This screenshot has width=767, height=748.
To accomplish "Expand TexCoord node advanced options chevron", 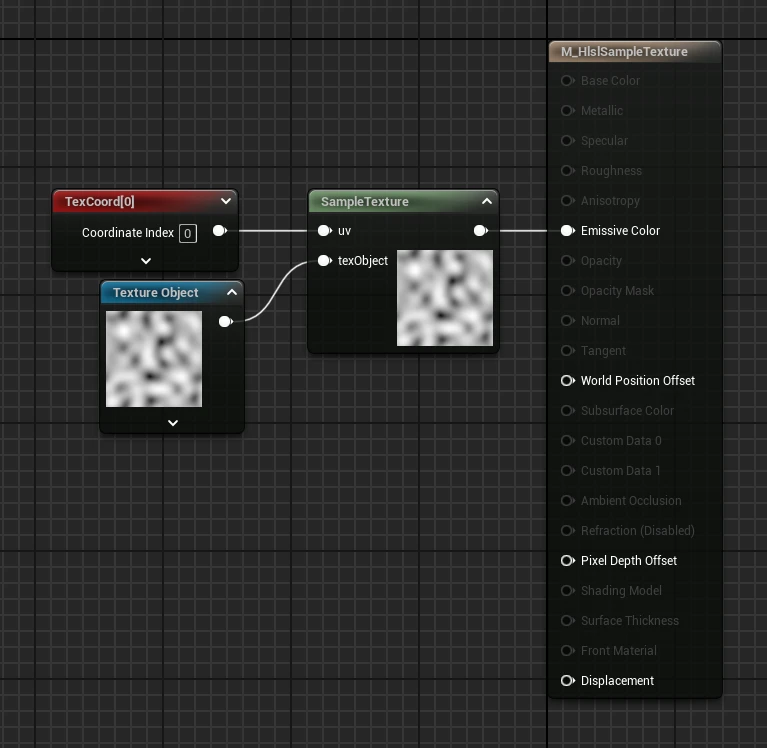I will (x=146, y=261).
